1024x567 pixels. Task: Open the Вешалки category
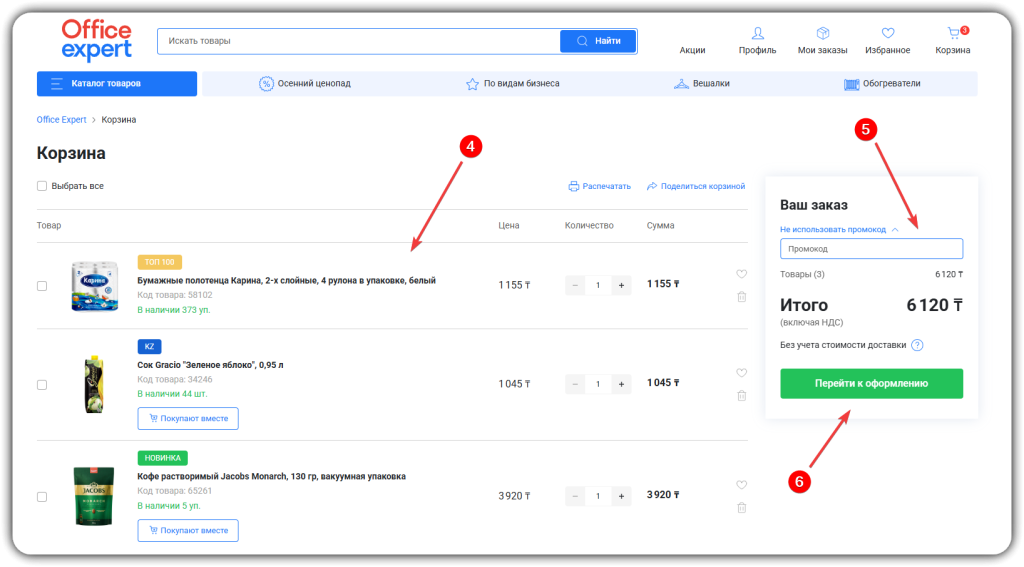pyautogui.click(x=702, y=84)
